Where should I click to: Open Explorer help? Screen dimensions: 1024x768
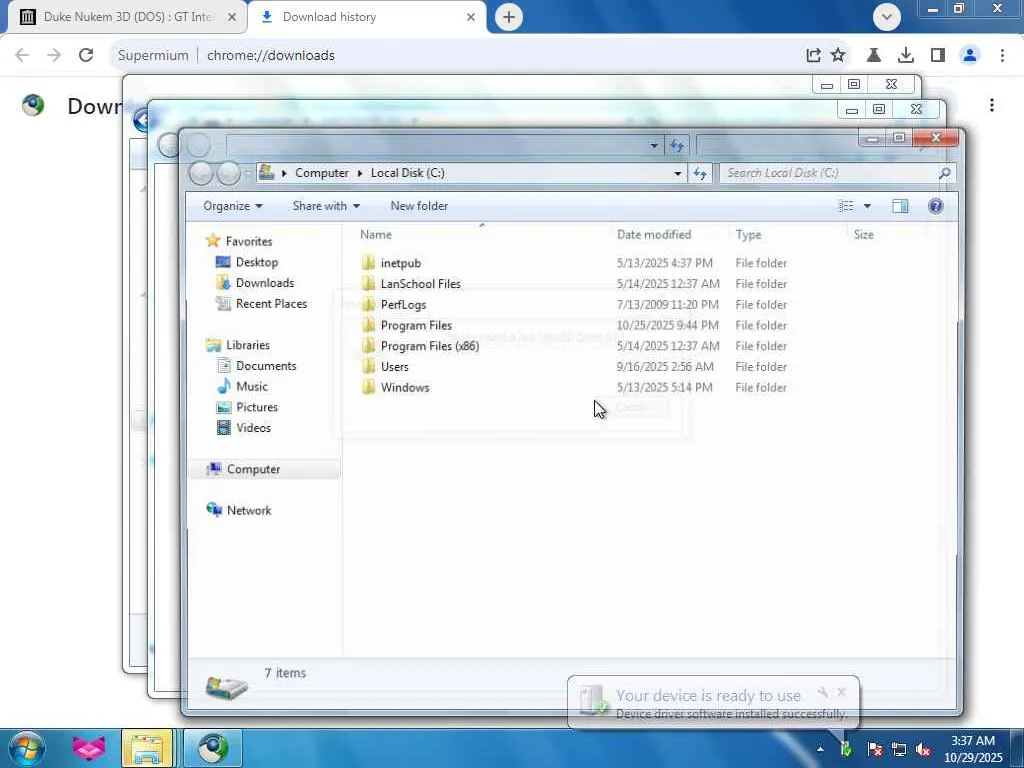[935, 206]
